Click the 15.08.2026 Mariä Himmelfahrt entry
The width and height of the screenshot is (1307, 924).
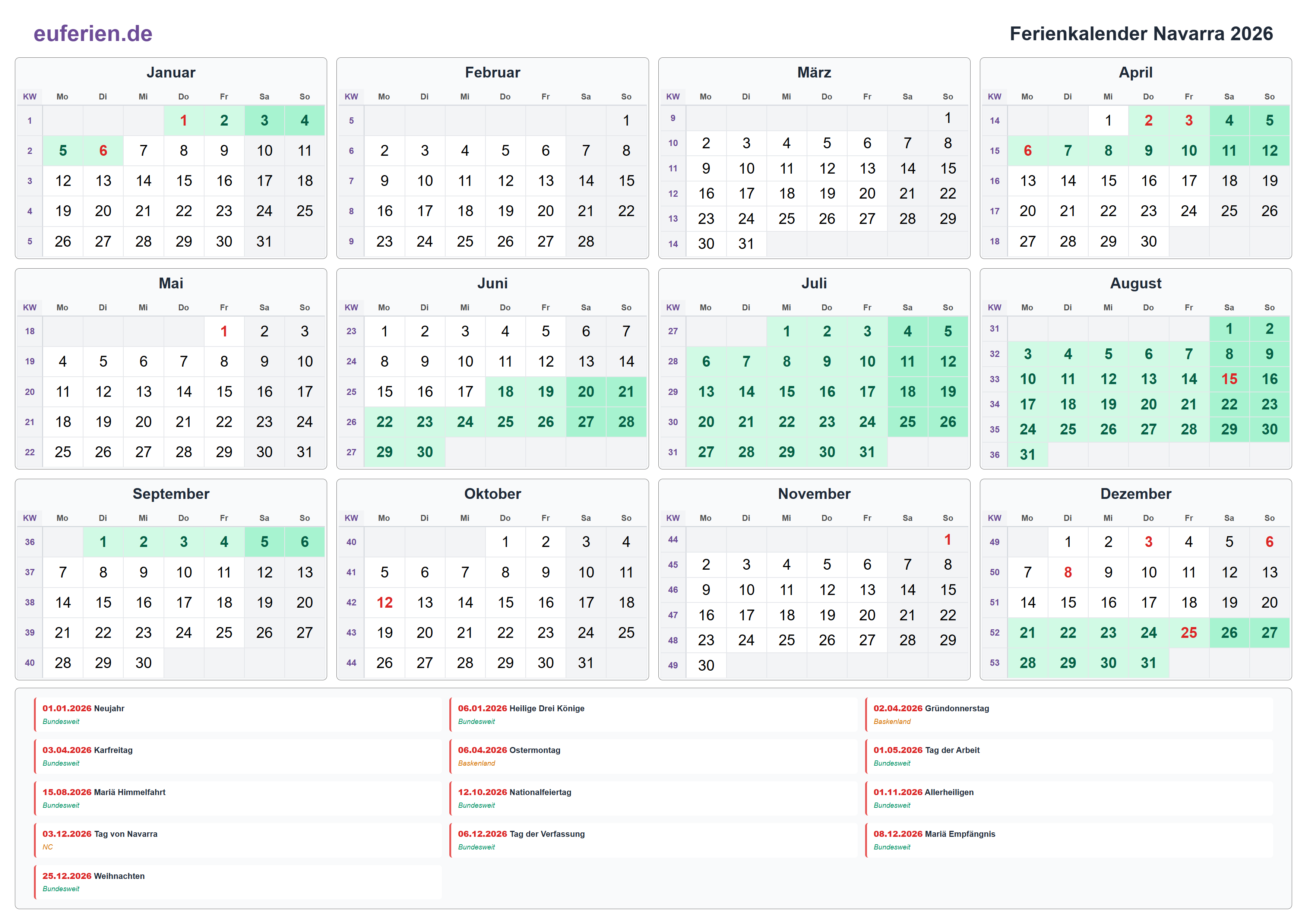pyautogui.click(x=237, y=798)
